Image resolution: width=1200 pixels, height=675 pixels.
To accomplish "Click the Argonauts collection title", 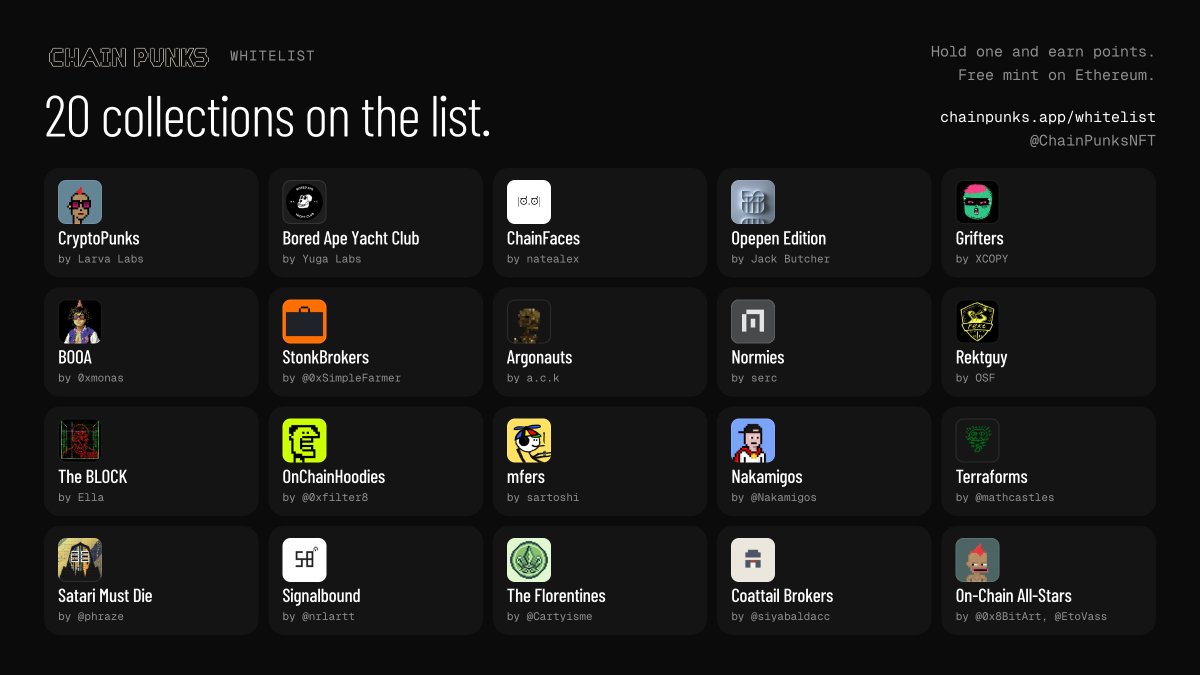I will click(x=540, y=357).
